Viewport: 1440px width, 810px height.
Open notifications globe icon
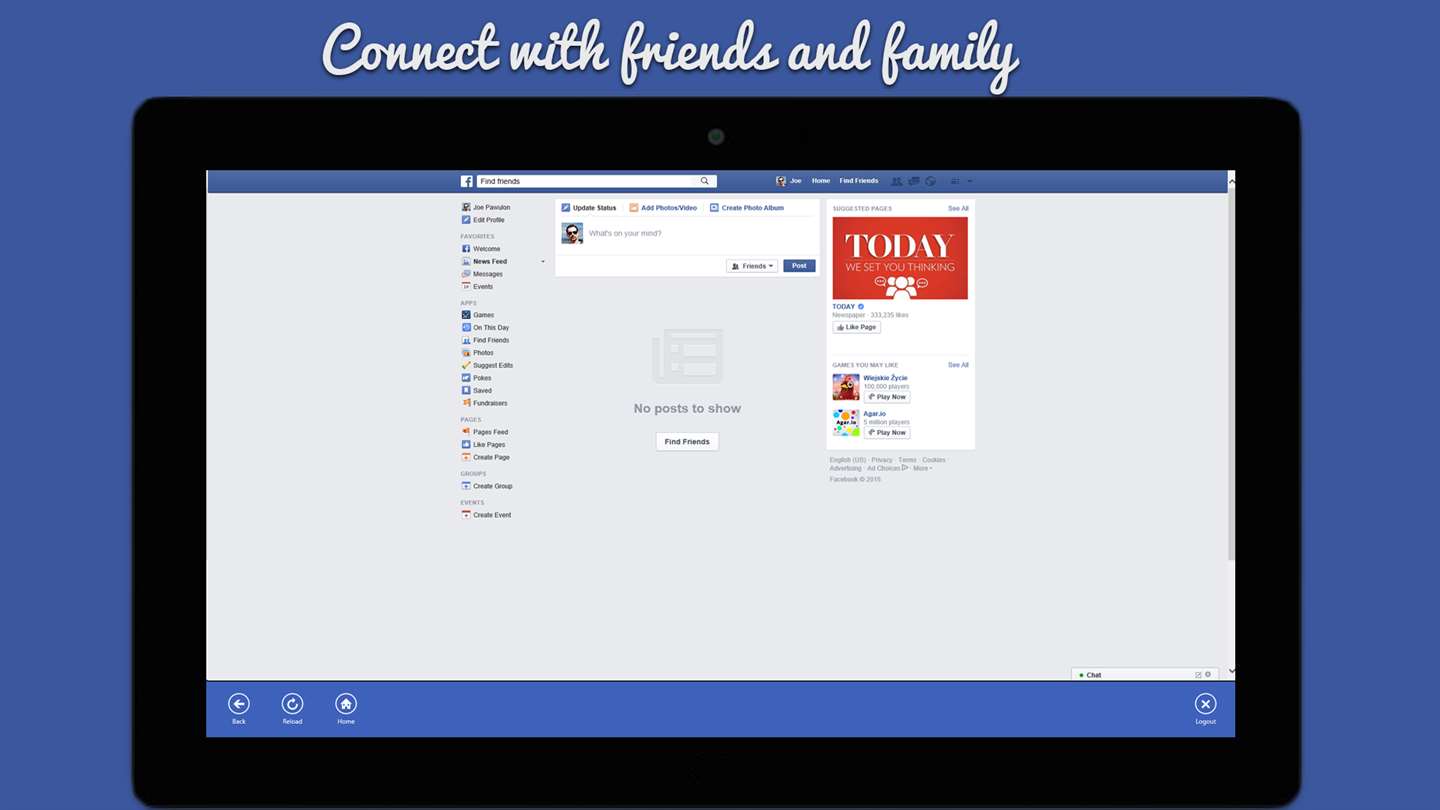click(x=931, y=181)
